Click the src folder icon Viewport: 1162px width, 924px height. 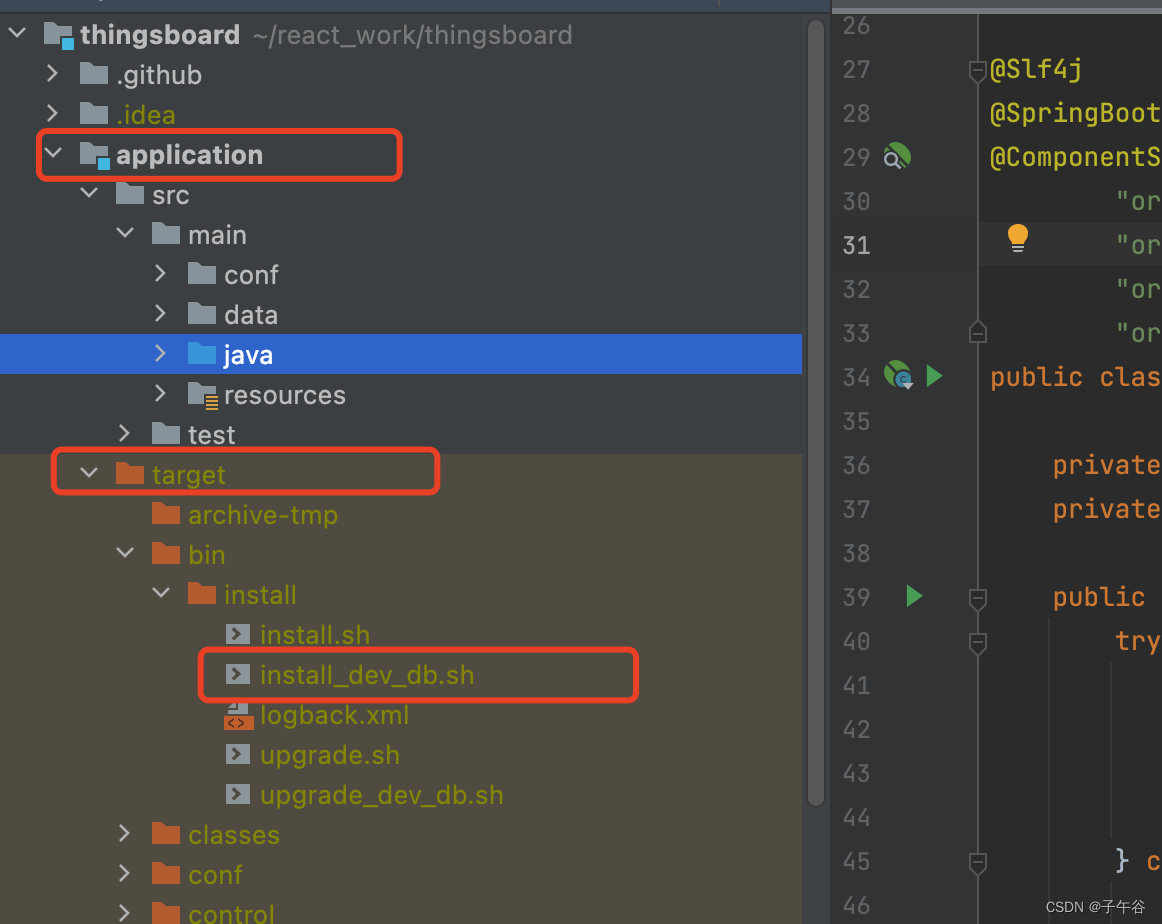[x=130, y=193]
